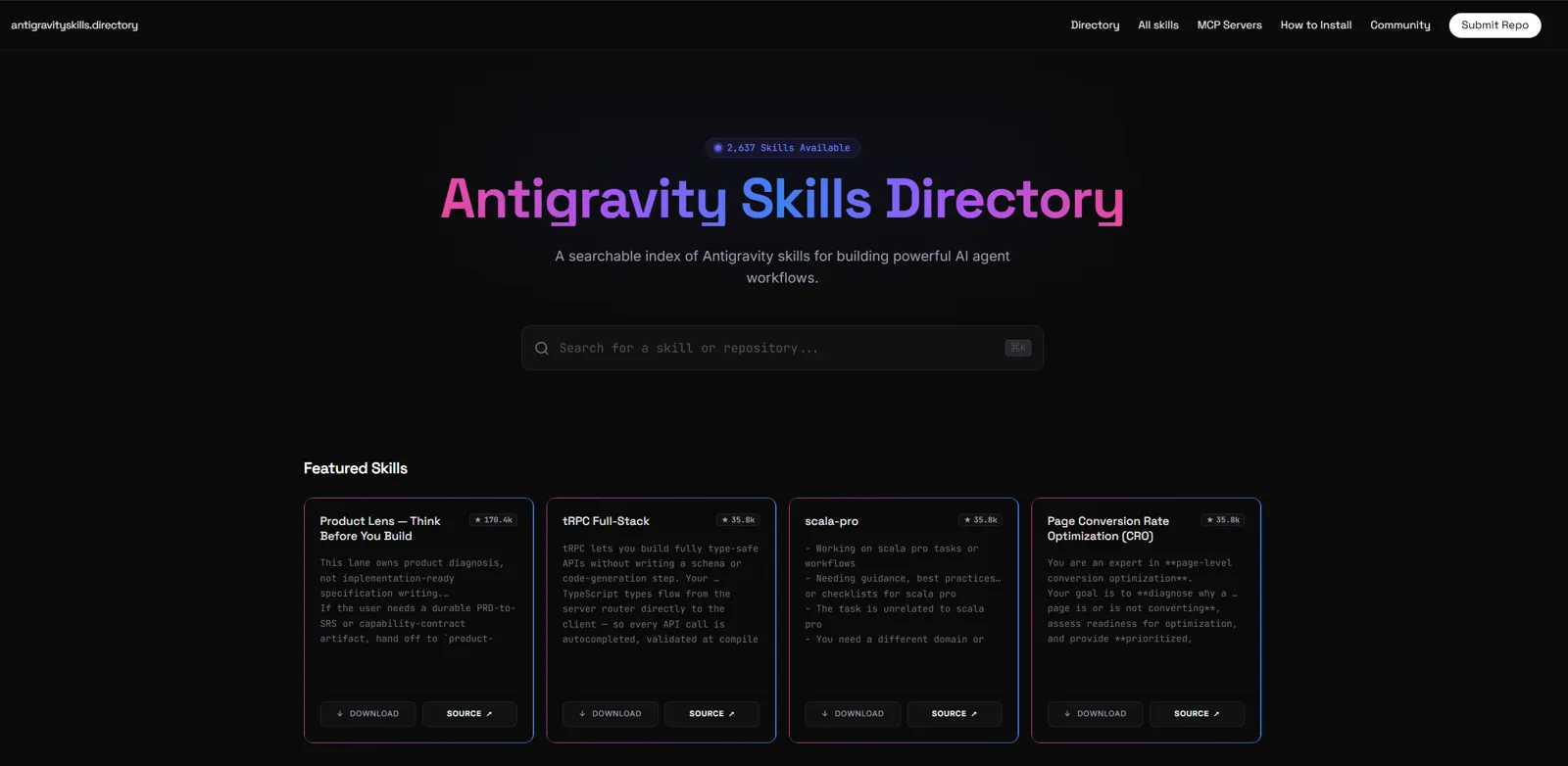This screenshot has width=1568, height=766.
Task: Click the 2,637 Skills Available badge
Action: tap(782, 148)
